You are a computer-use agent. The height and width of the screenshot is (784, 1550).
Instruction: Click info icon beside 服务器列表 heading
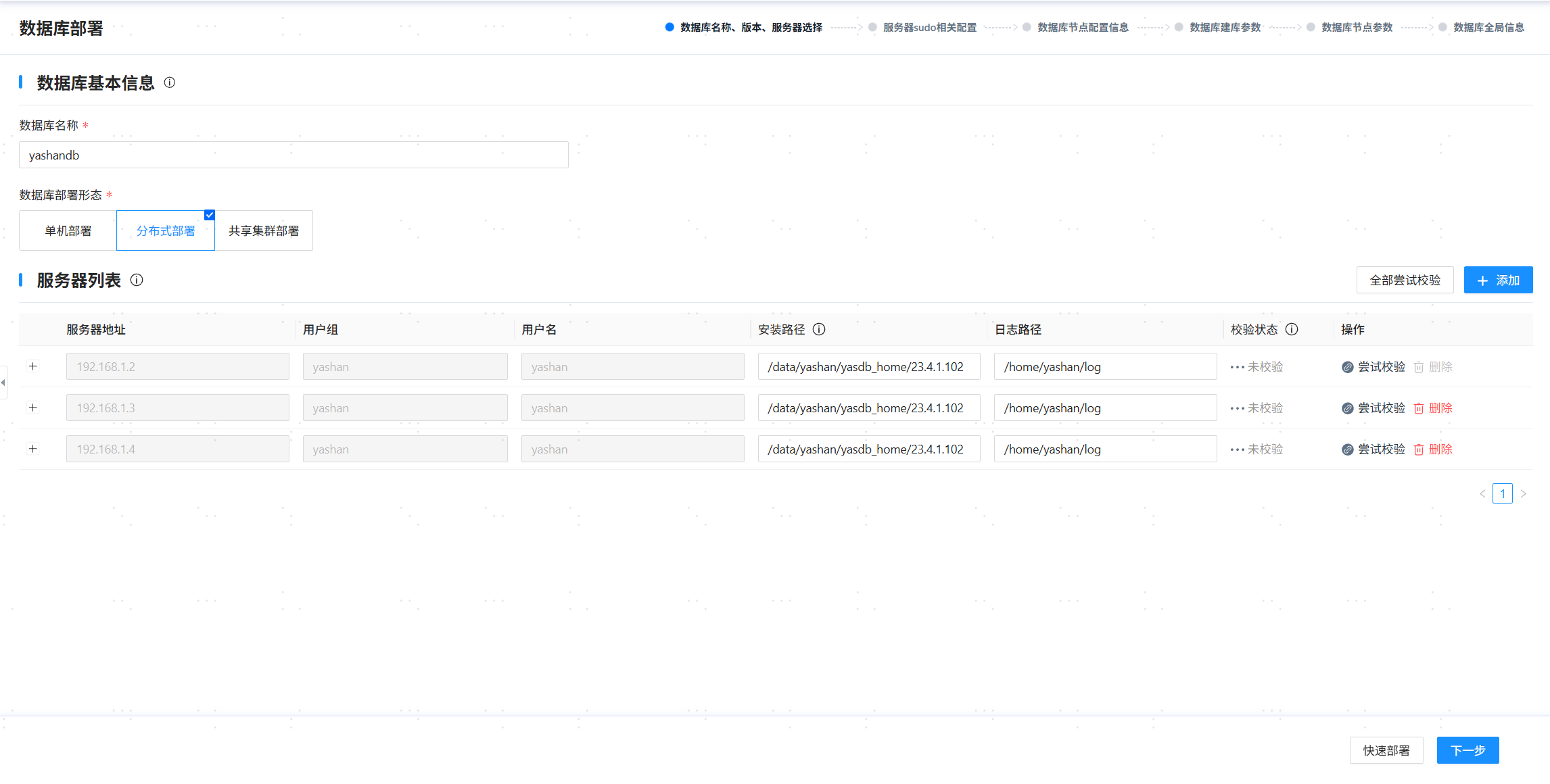(137, 280)
